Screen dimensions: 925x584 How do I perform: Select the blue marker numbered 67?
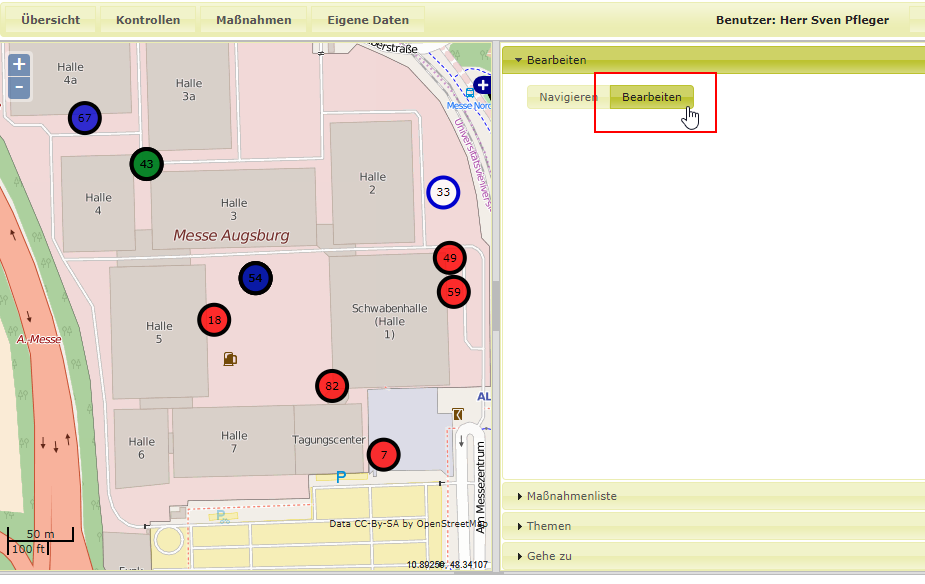point(85,119)
